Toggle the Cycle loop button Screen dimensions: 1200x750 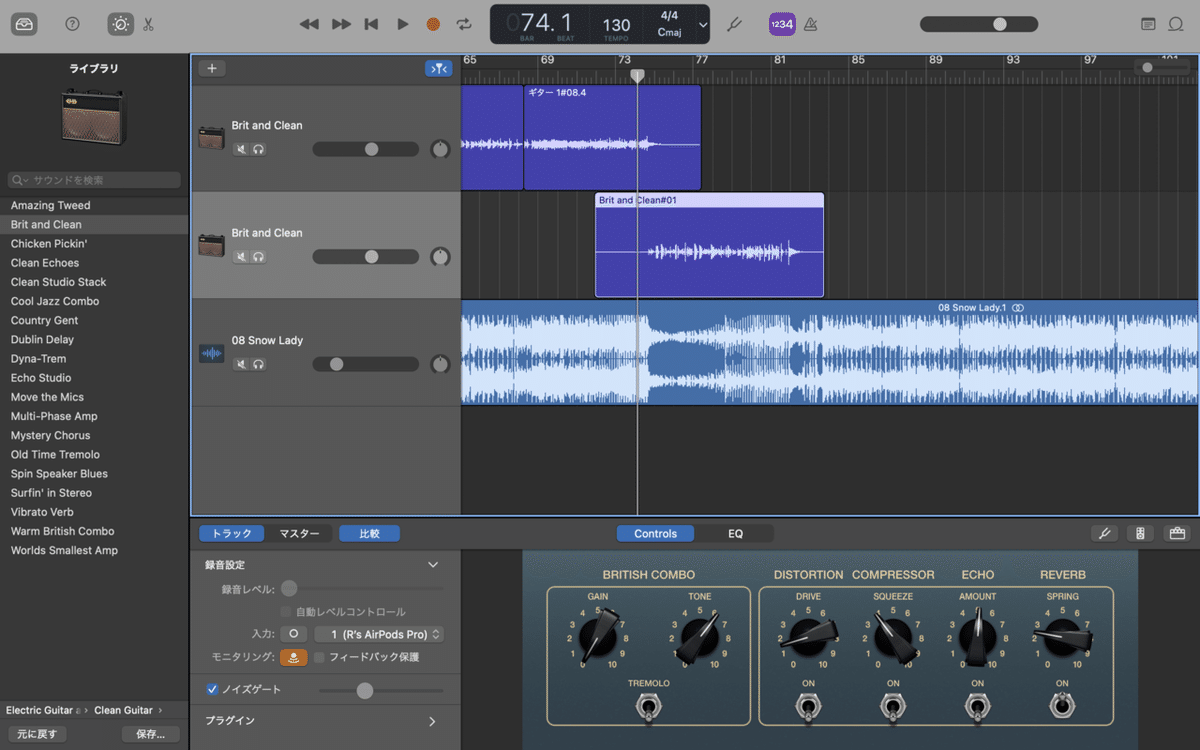[464, 24]
